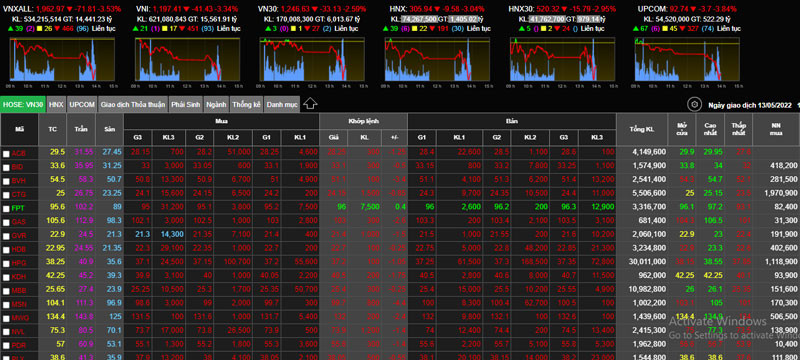Mark the GAS checkbox
The width and height of the screenshot is (800, 360).
click(x=6, y=222)
